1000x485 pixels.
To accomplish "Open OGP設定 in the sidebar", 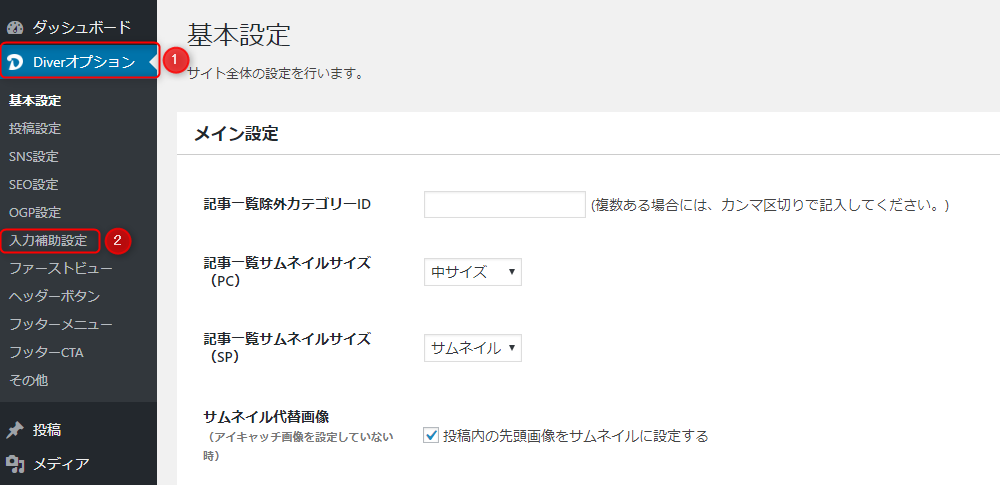I will (35, 213).
